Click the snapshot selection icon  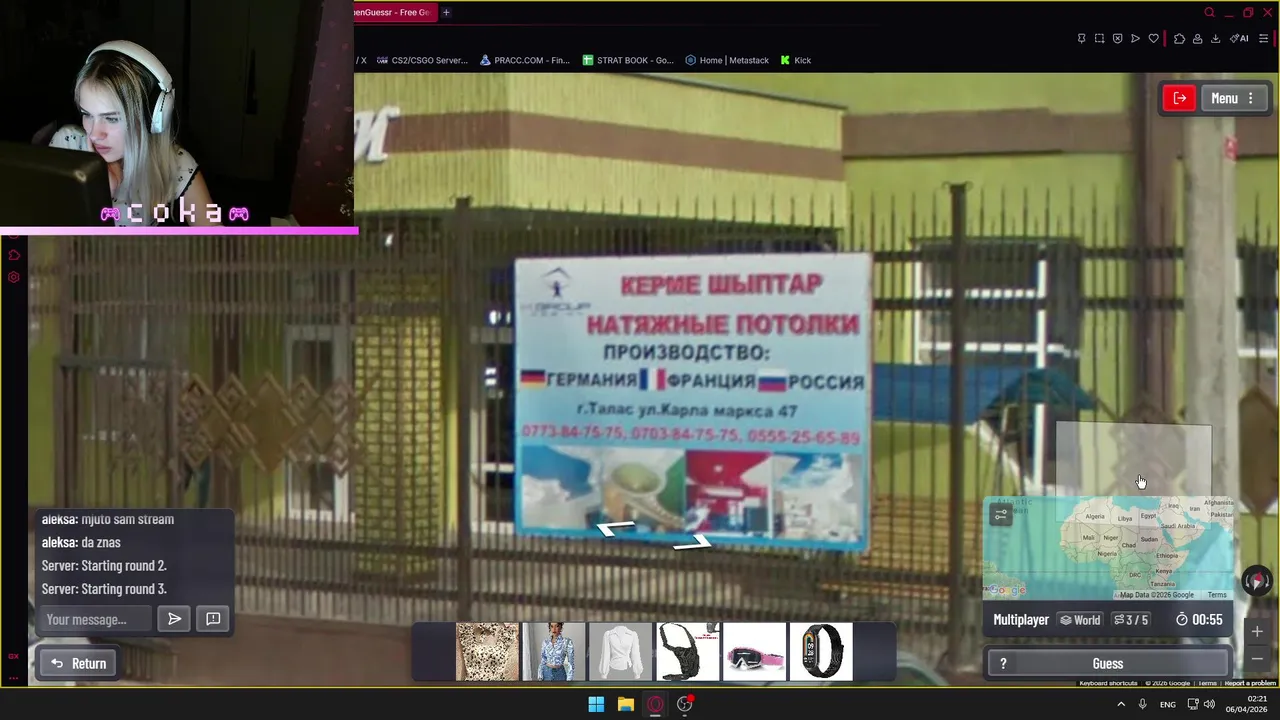pos(1099,38)
